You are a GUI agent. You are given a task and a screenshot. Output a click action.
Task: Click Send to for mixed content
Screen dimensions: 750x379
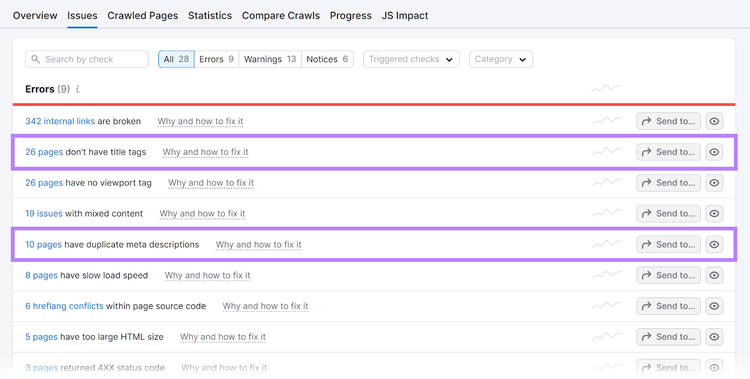point(668,213)
